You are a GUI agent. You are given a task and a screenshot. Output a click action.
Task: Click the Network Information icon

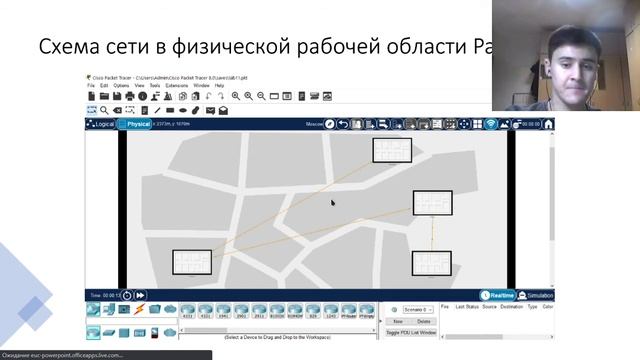(x=142, y=96)
